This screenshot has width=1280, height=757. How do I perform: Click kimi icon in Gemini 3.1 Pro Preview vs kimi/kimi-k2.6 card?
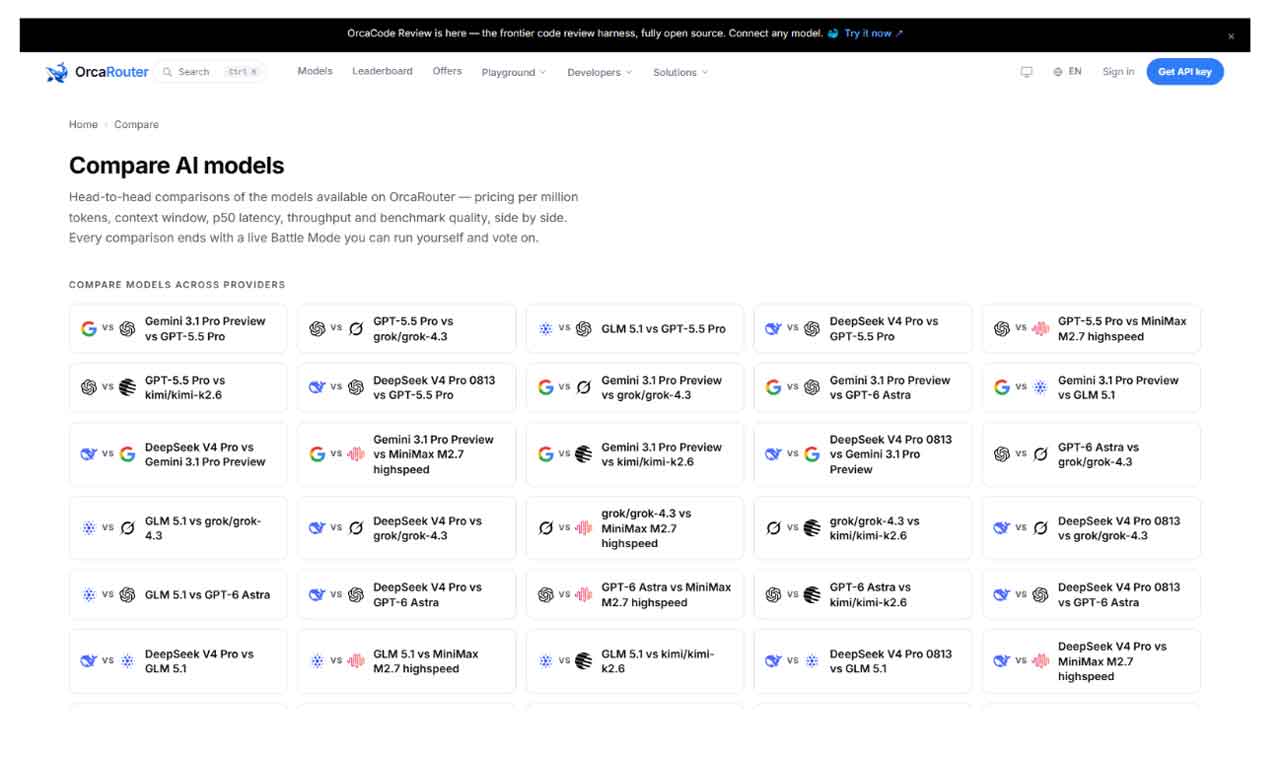tap(584, 454)
